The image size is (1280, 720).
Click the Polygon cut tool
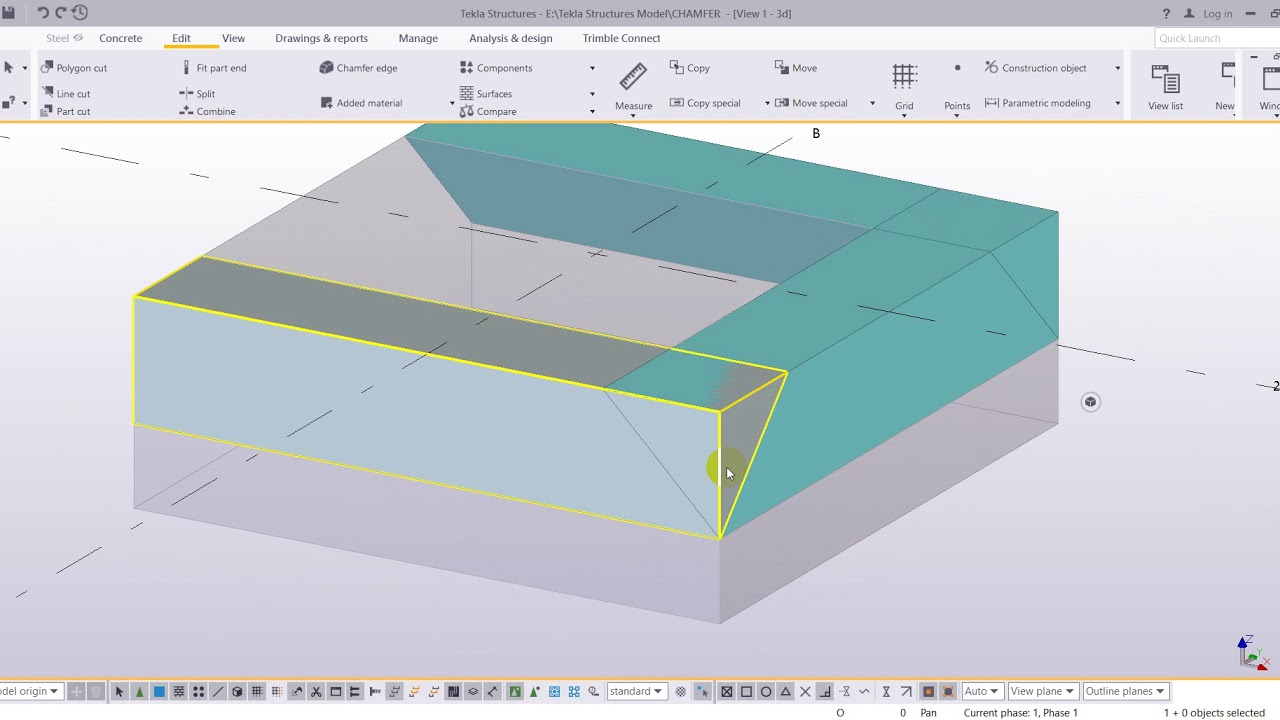coord(74,68)
